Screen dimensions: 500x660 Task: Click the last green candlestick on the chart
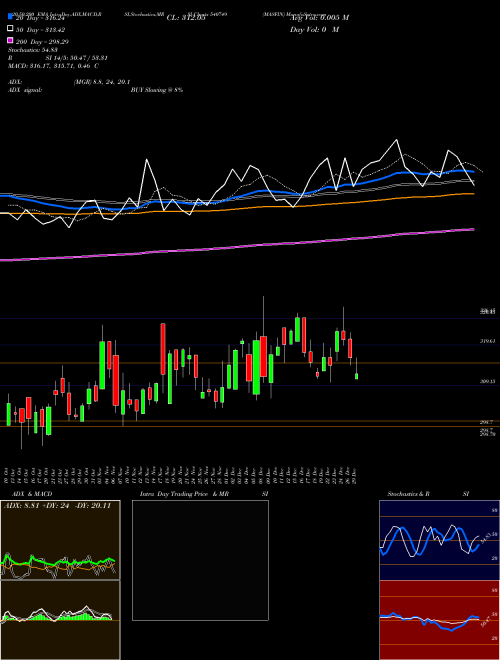pos(356,376)
